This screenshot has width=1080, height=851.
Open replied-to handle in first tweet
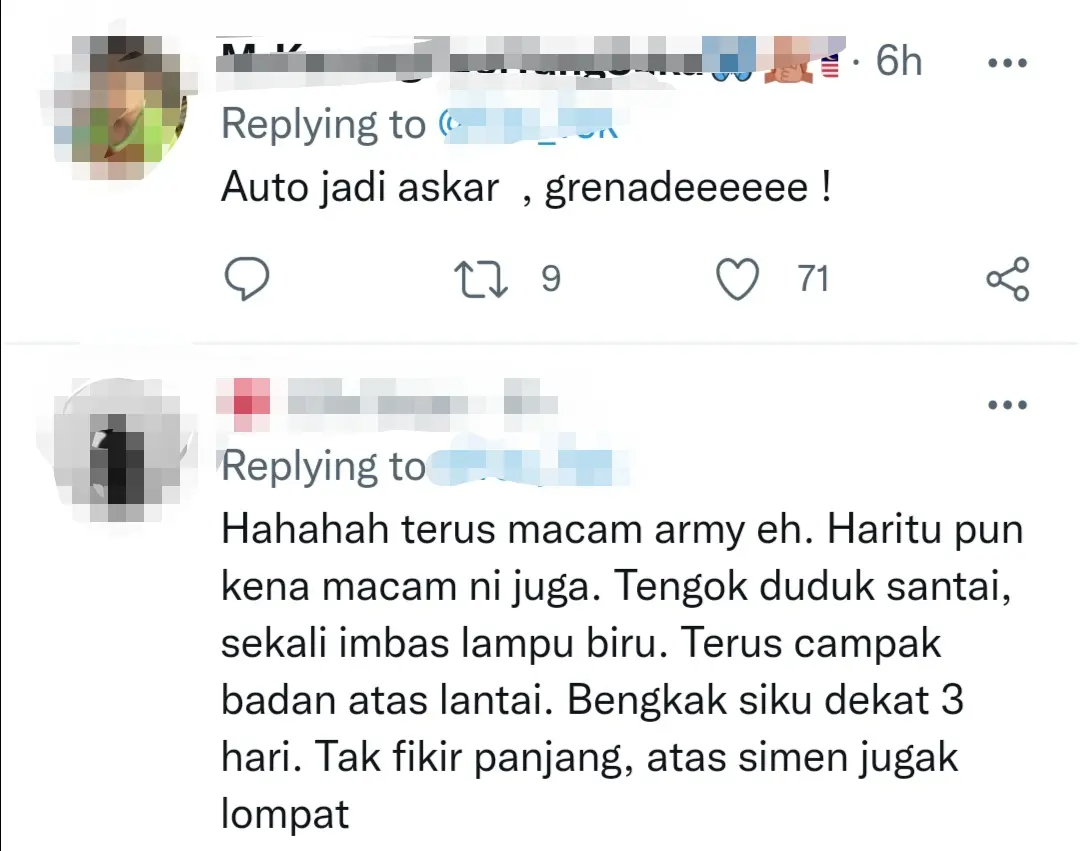pos(529,125)
